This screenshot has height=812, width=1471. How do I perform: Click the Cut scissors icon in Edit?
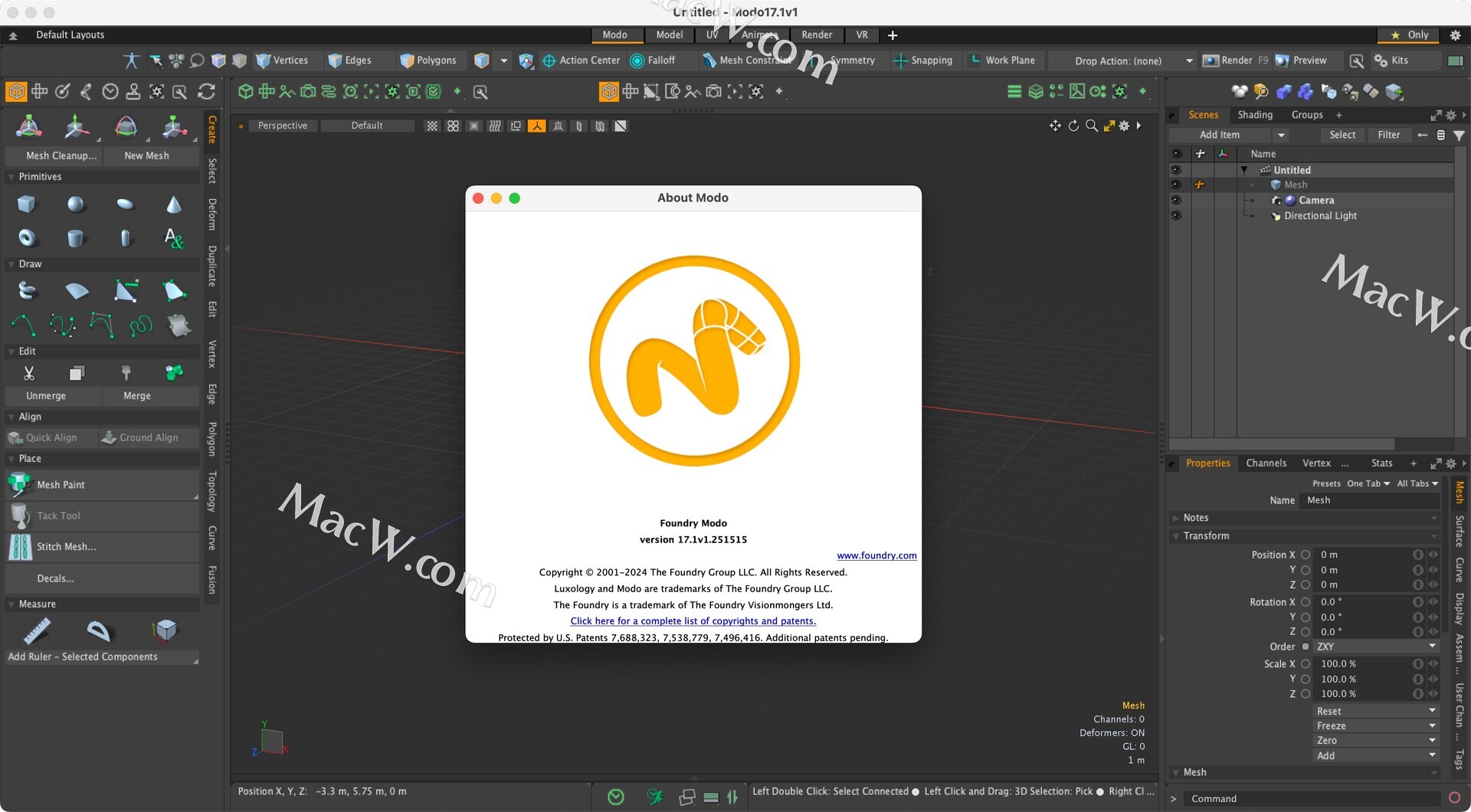tap(28, 373)
